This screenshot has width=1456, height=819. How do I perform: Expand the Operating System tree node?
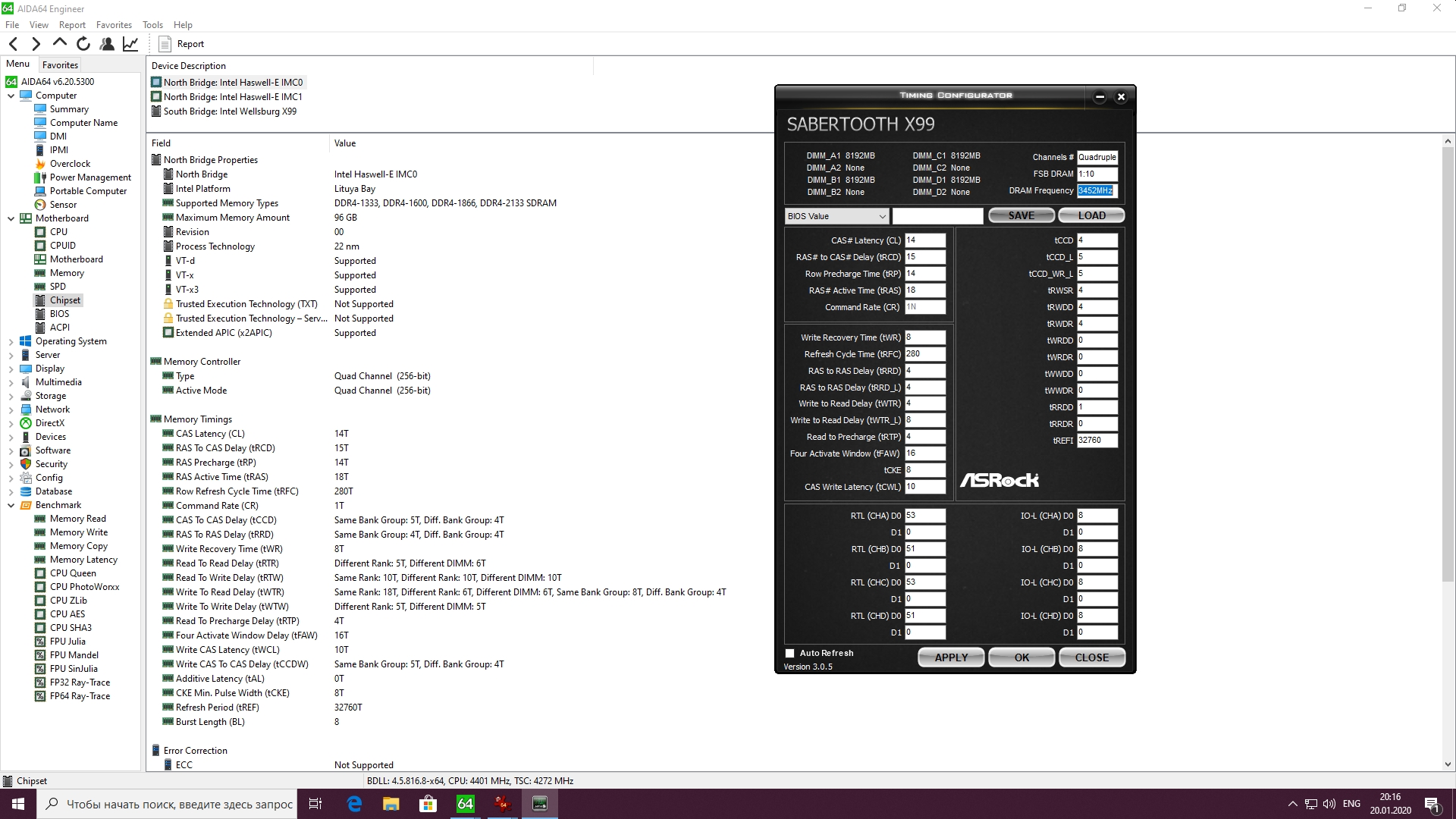(x=11, y=341)
